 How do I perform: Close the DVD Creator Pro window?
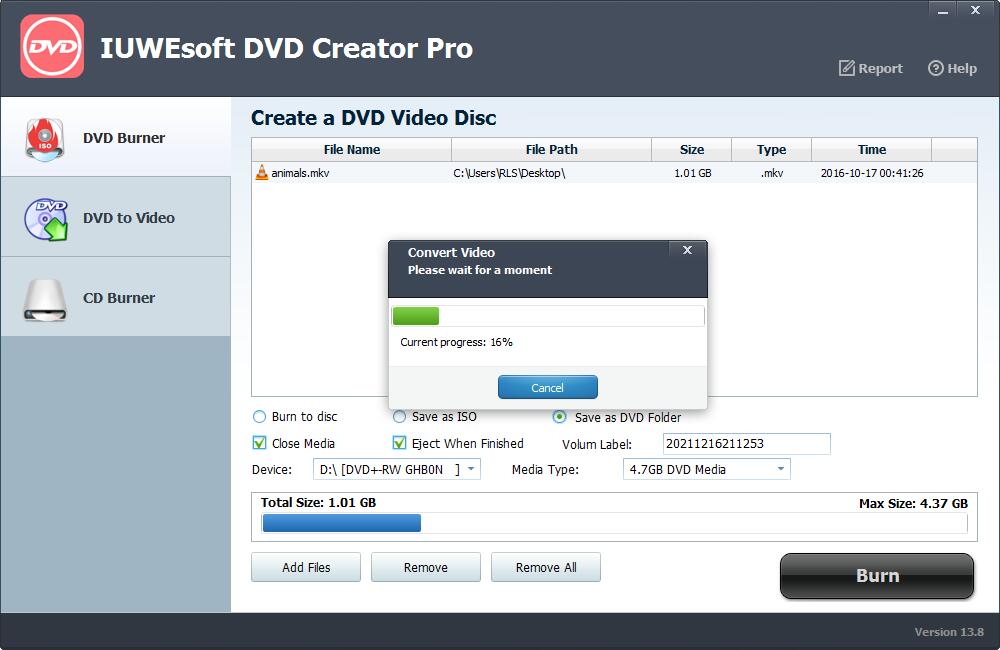tap(975, 10)
